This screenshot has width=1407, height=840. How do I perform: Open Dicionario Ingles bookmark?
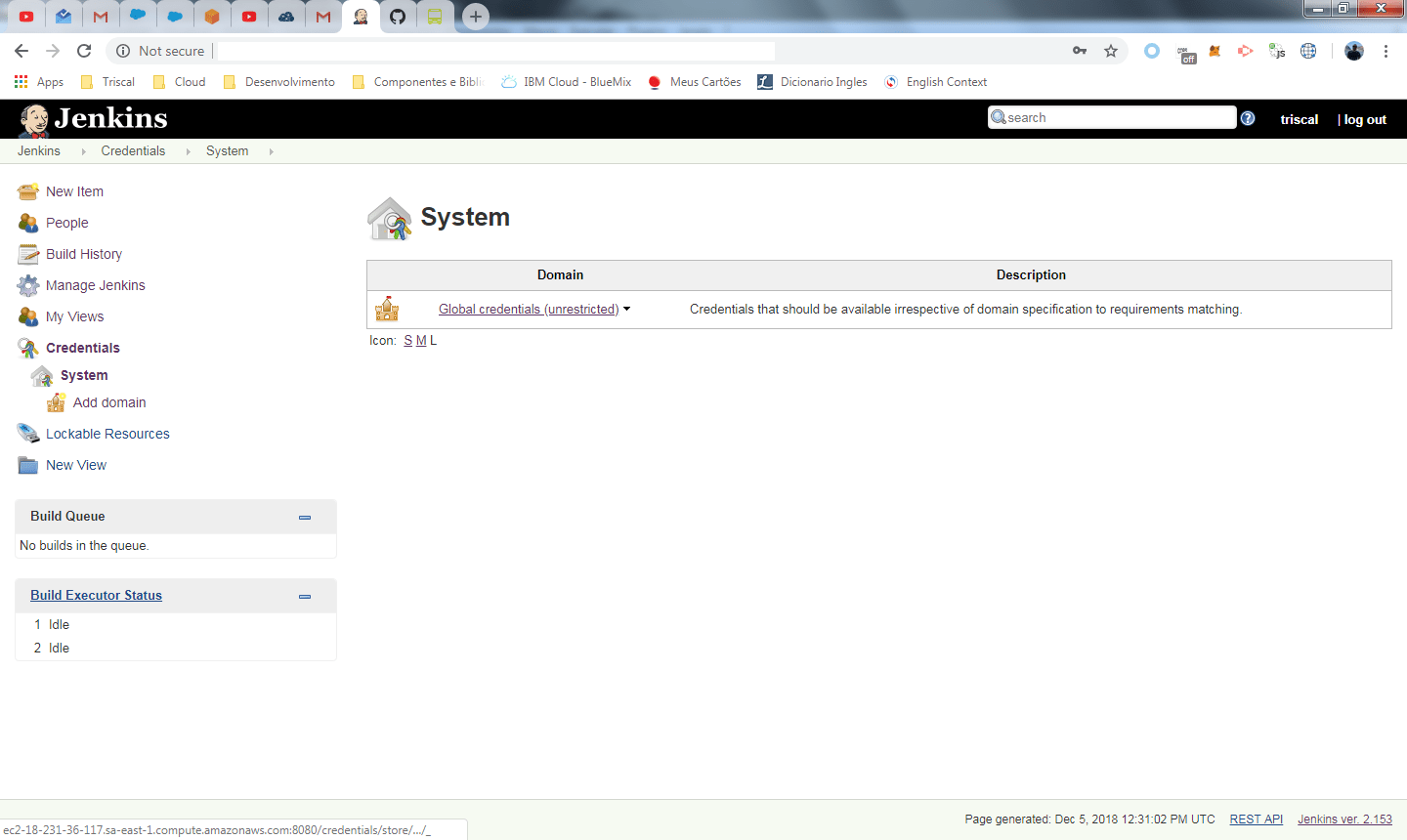(813, 82)
